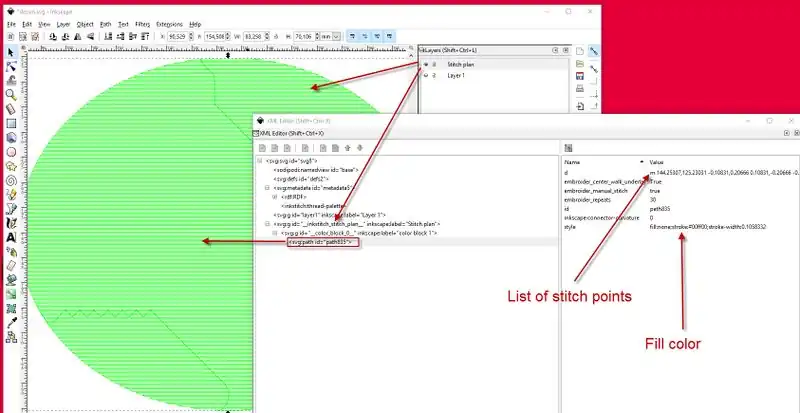Open the File menu
This screenshot has height=413, width=800.
[x=11, y=24]
